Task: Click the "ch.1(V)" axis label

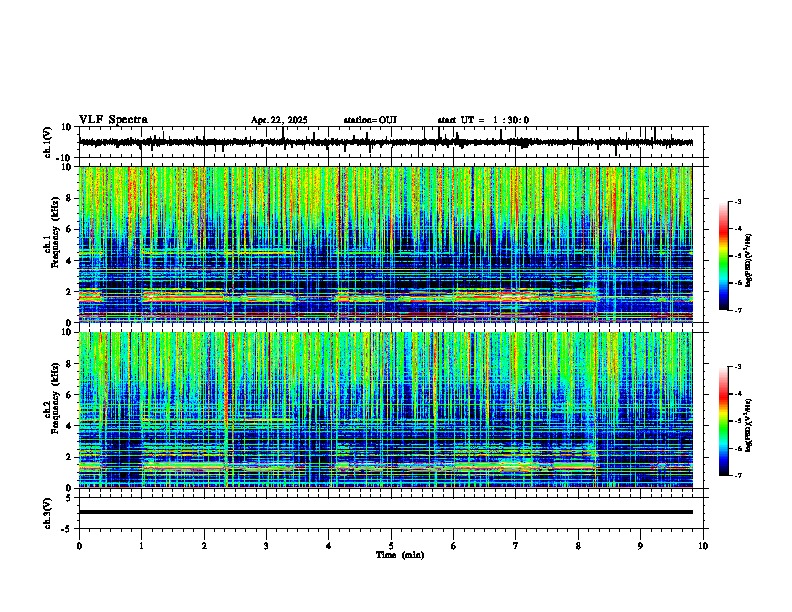Action: coord(48,142)
